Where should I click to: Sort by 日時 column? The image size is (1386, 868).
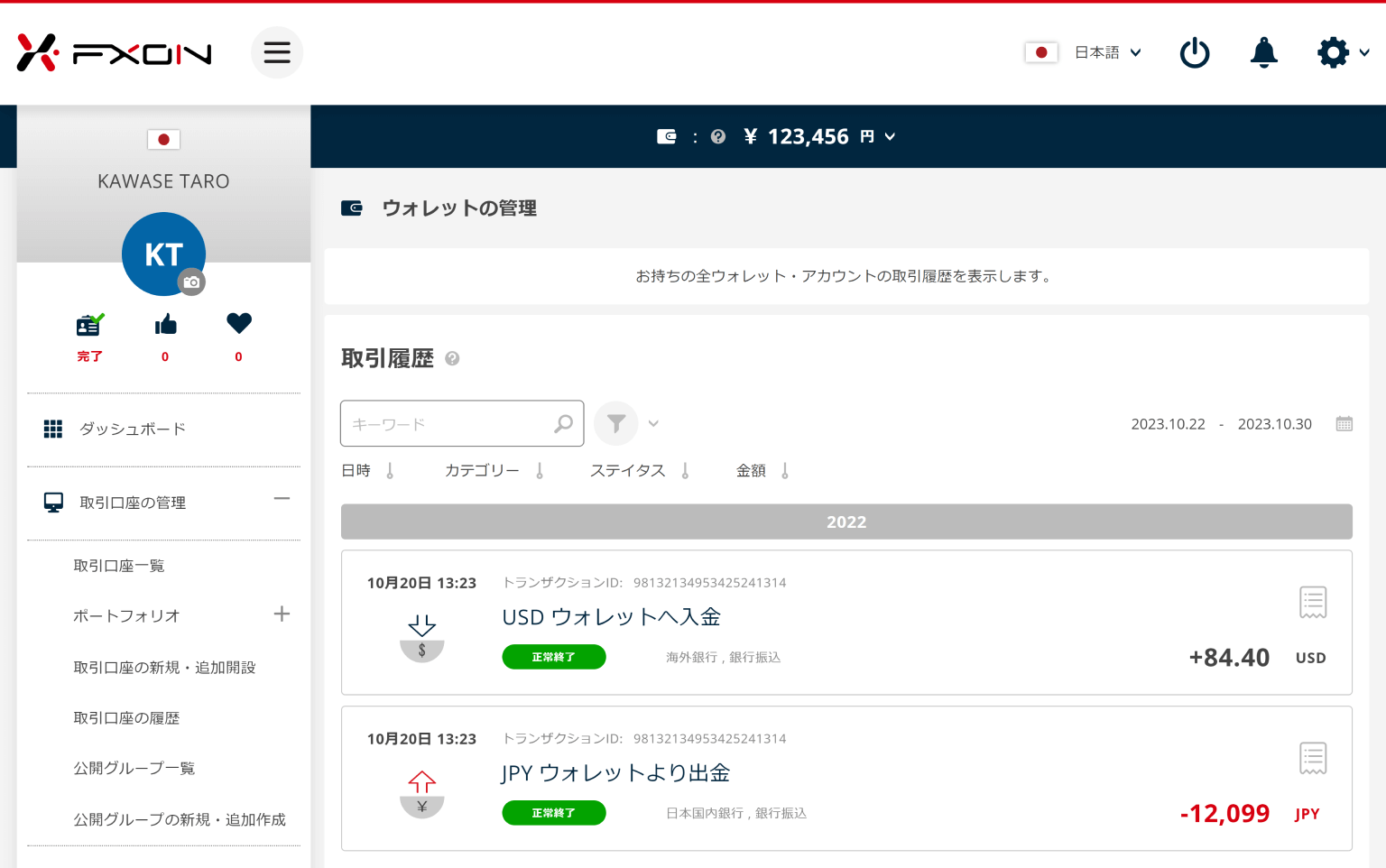click(368, 470)
